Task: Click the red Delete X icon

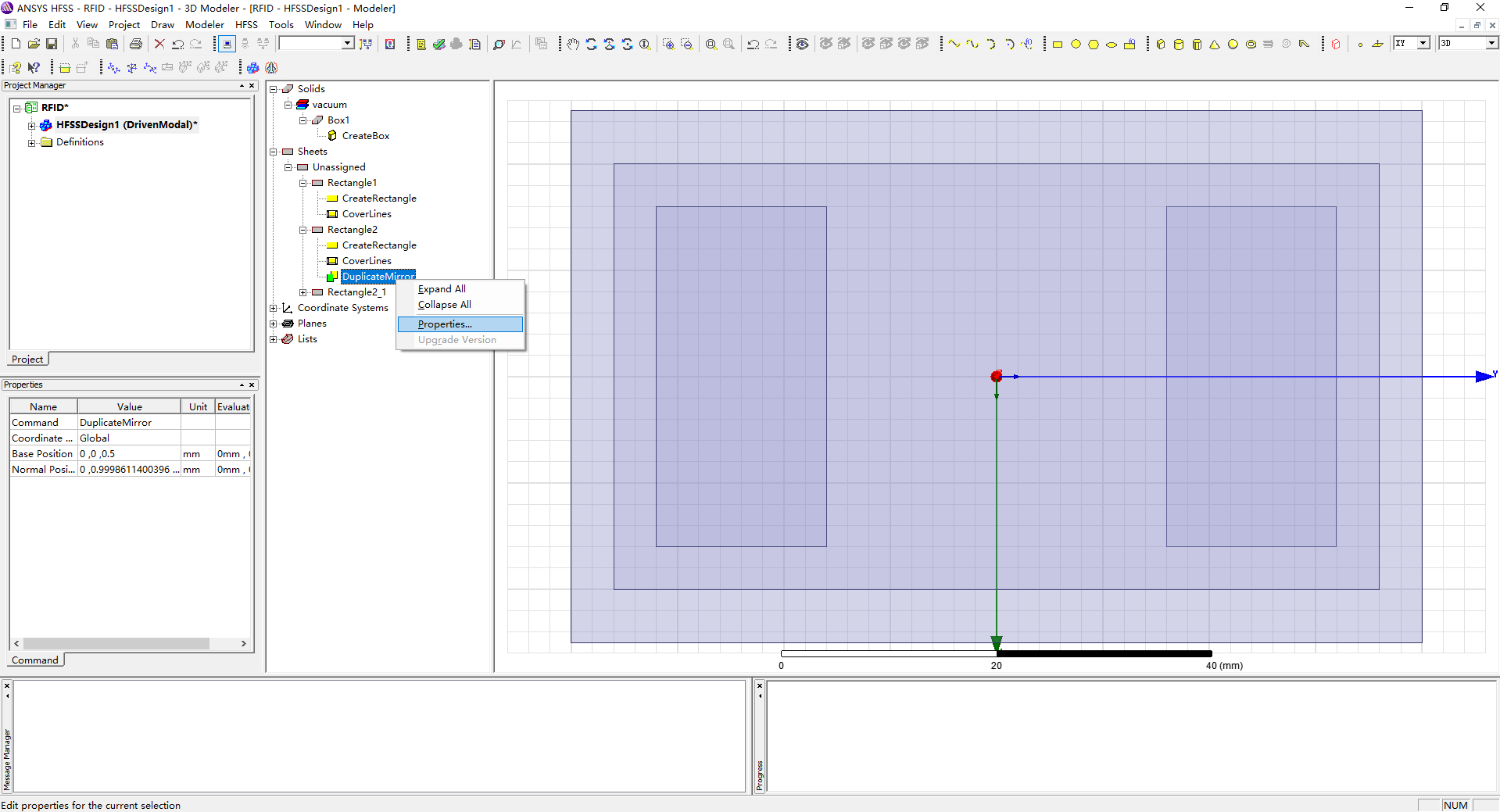Action: [159, 45]
